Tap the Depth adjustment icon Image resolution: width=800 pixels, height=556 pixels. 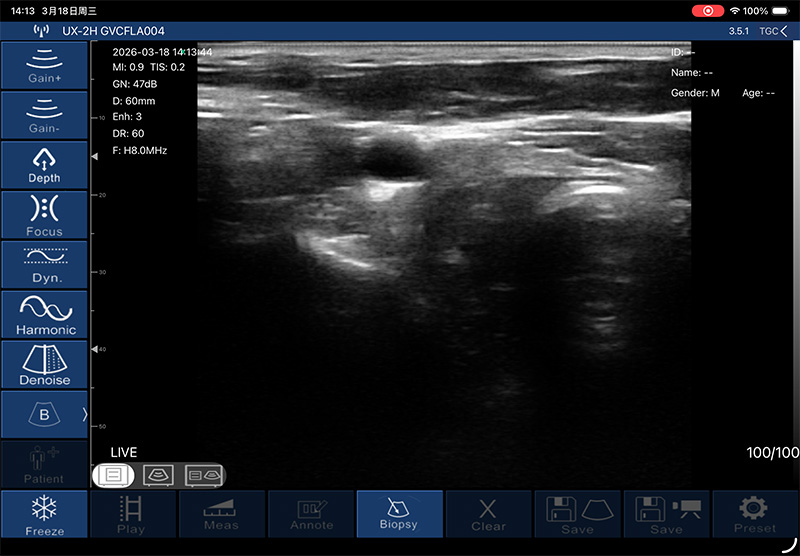(x=44, y=164)
